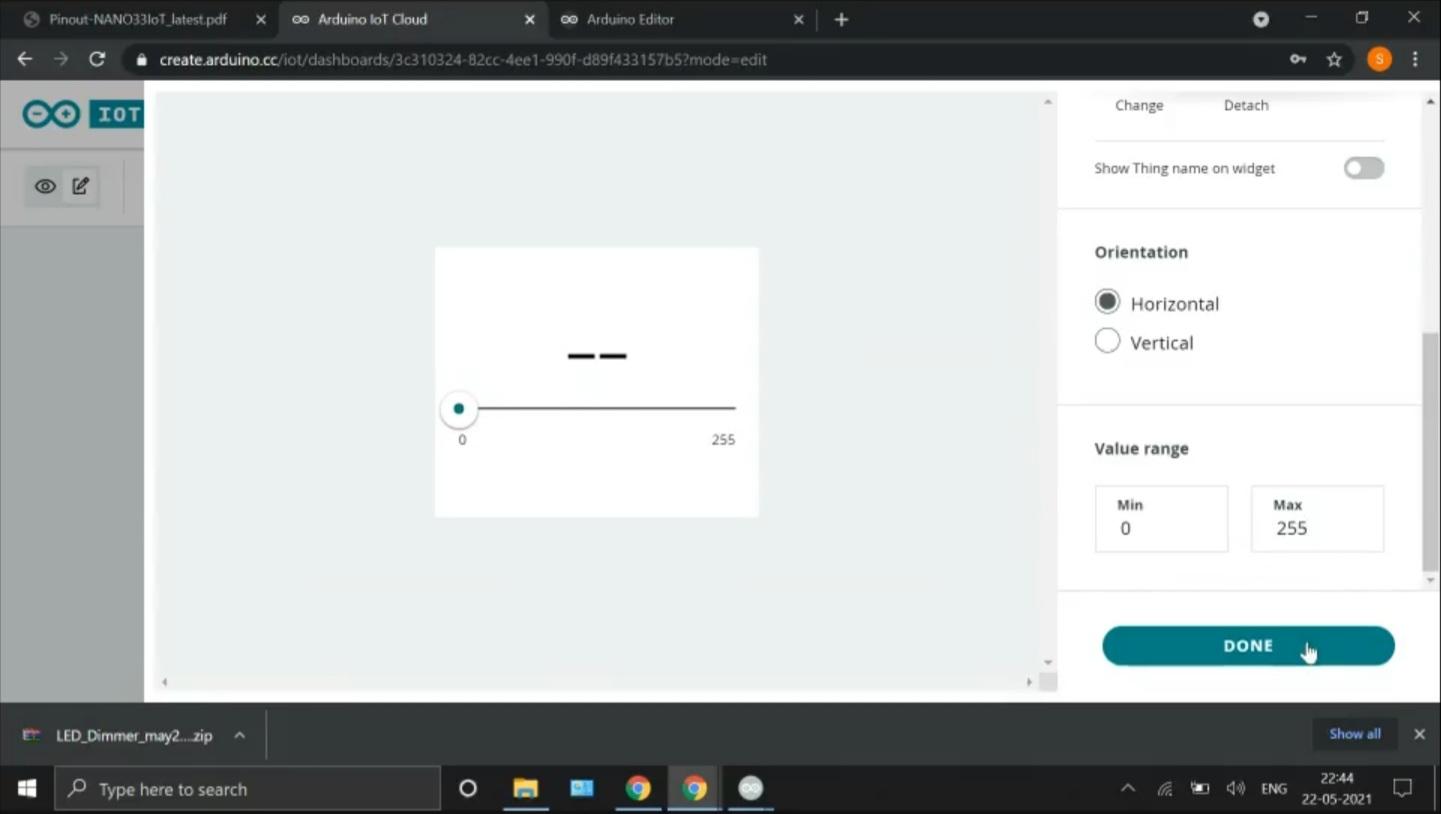The width and height of the screenshot is (1441, 814).
Task: Switch to dashboard view mode eye icon
Action: [45, 186]
